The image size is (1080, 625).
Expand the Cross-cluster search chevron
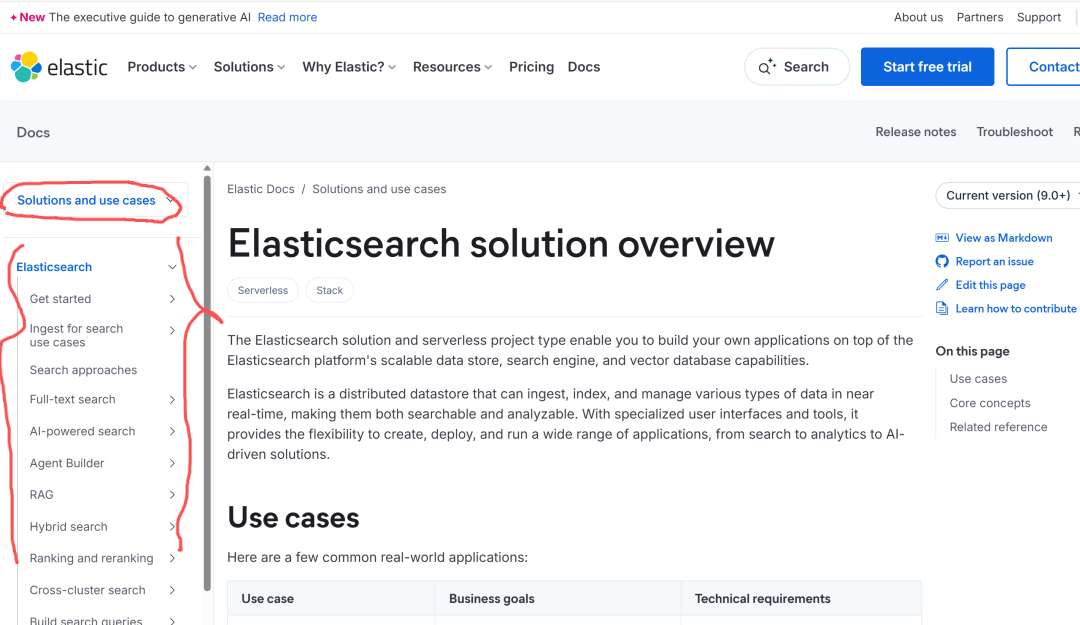click(172, 591)
